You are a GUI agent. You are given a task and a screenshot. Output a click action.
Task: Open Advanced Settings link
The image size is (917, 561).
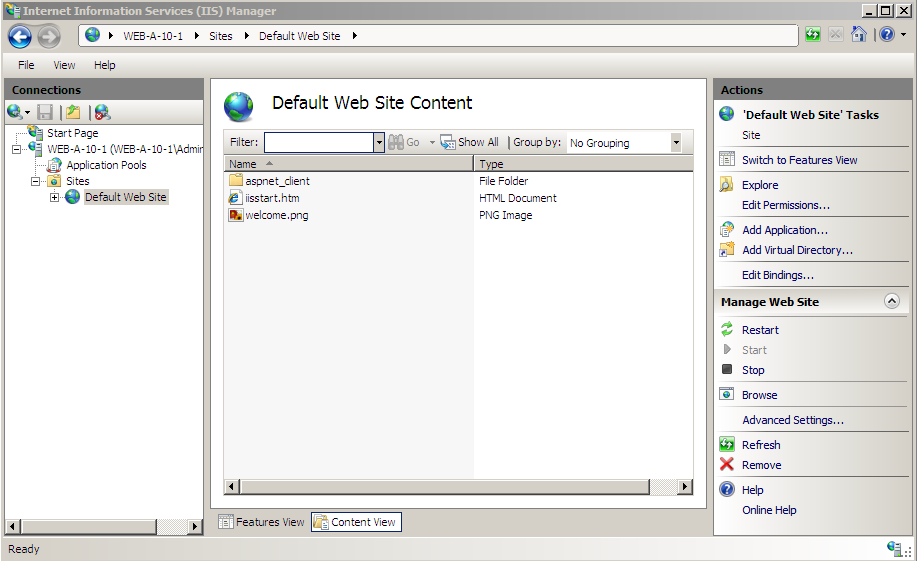click(792, 419)
